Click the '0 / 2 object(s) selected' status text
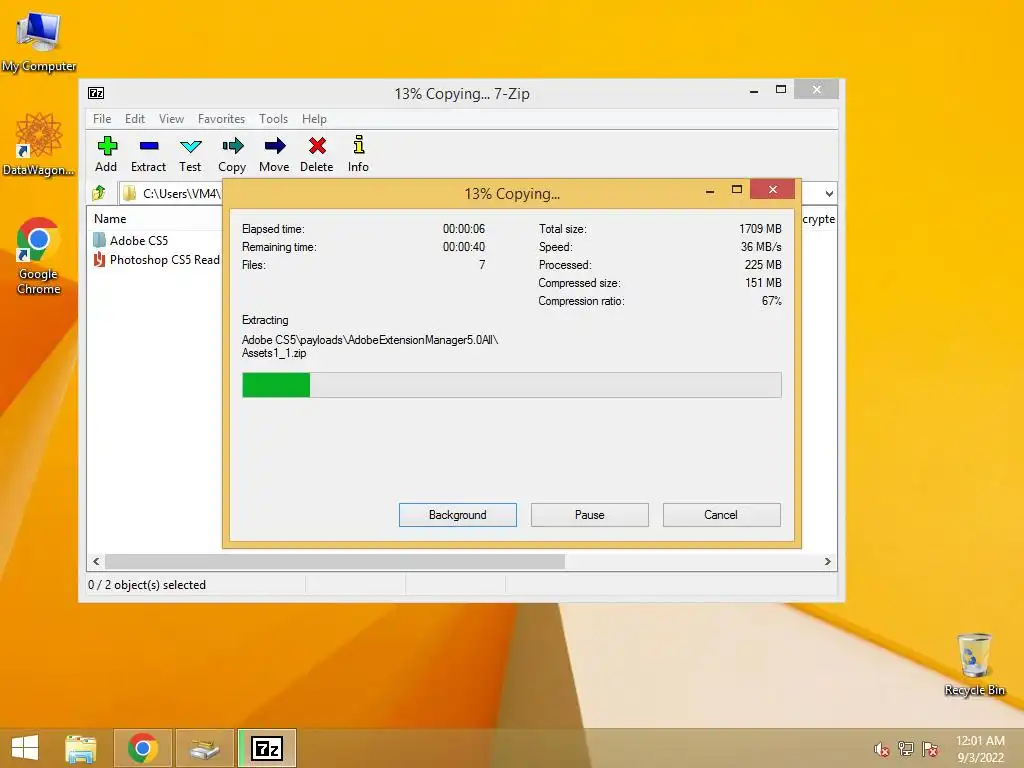 click(147, 585)
